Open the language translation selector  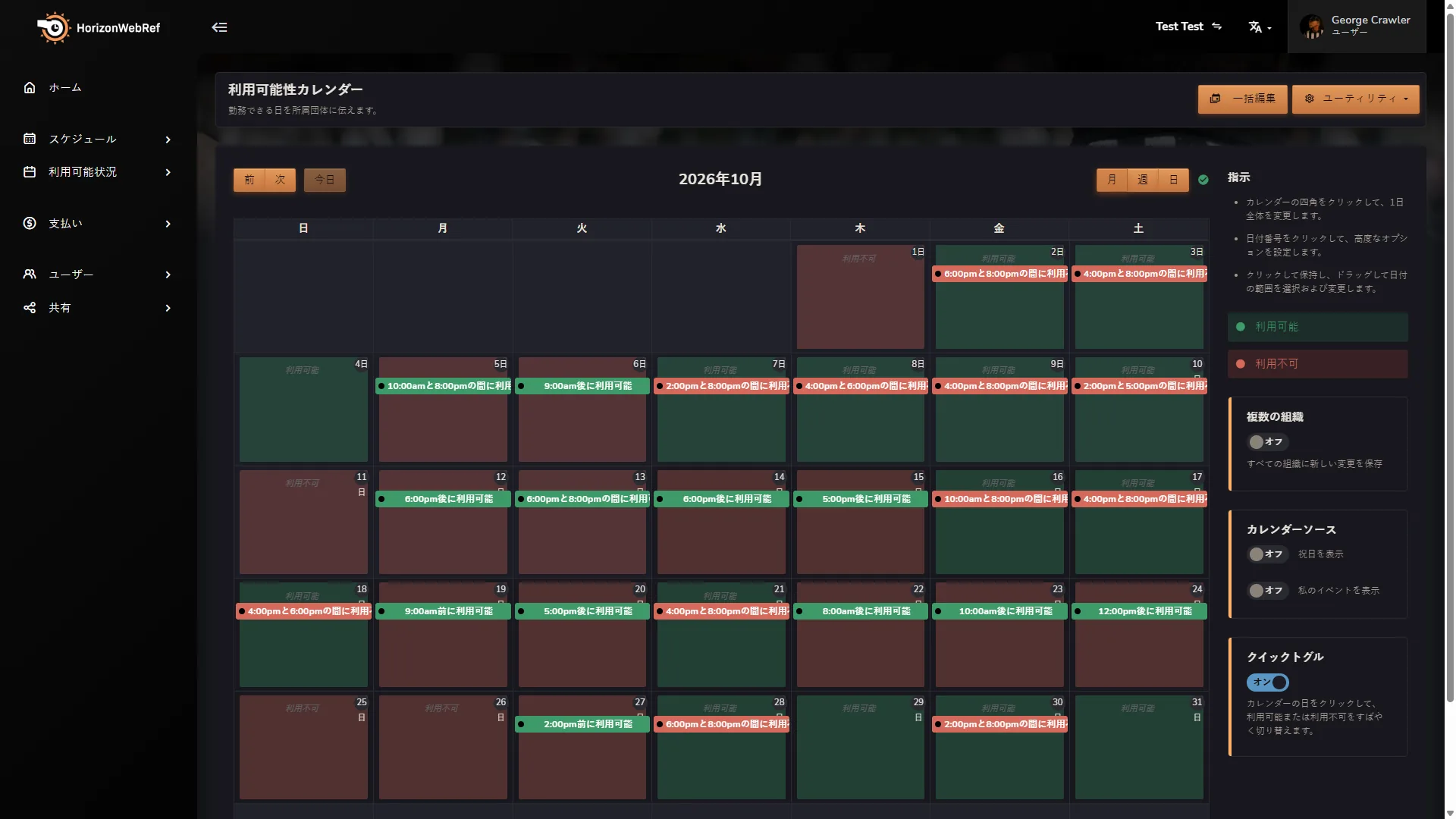[1260, 27]
